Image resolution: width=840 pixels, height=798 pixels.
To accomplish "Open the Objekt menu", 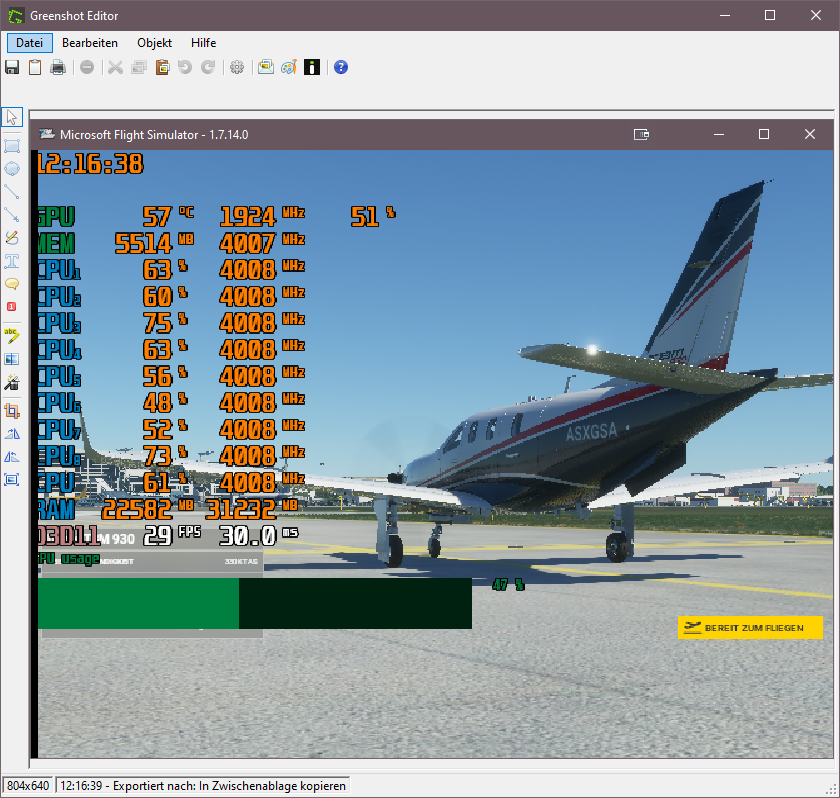I will click(x=154, y=43).
